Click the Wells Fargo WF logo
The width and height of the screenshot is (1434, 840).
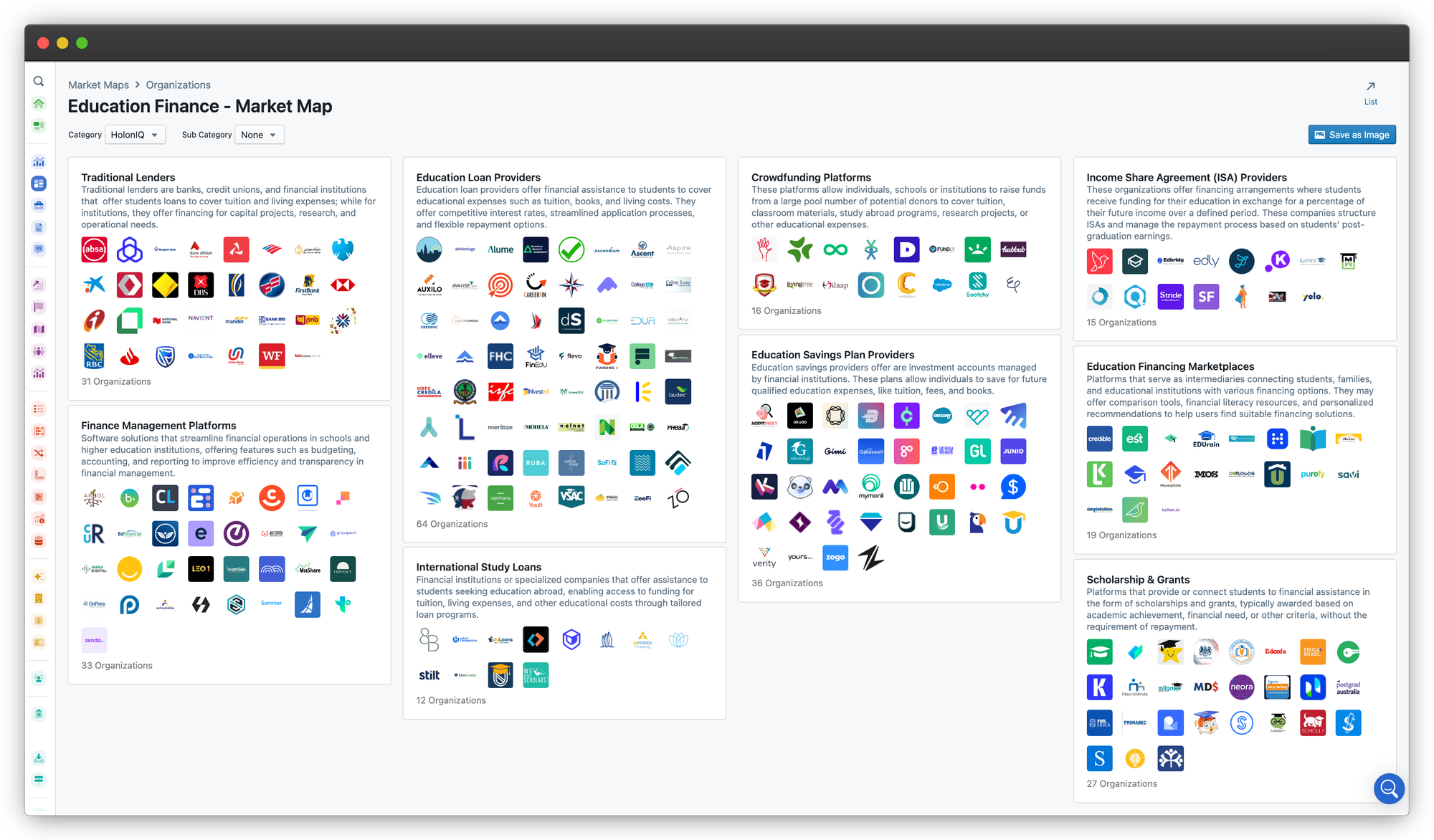(272, 356)
